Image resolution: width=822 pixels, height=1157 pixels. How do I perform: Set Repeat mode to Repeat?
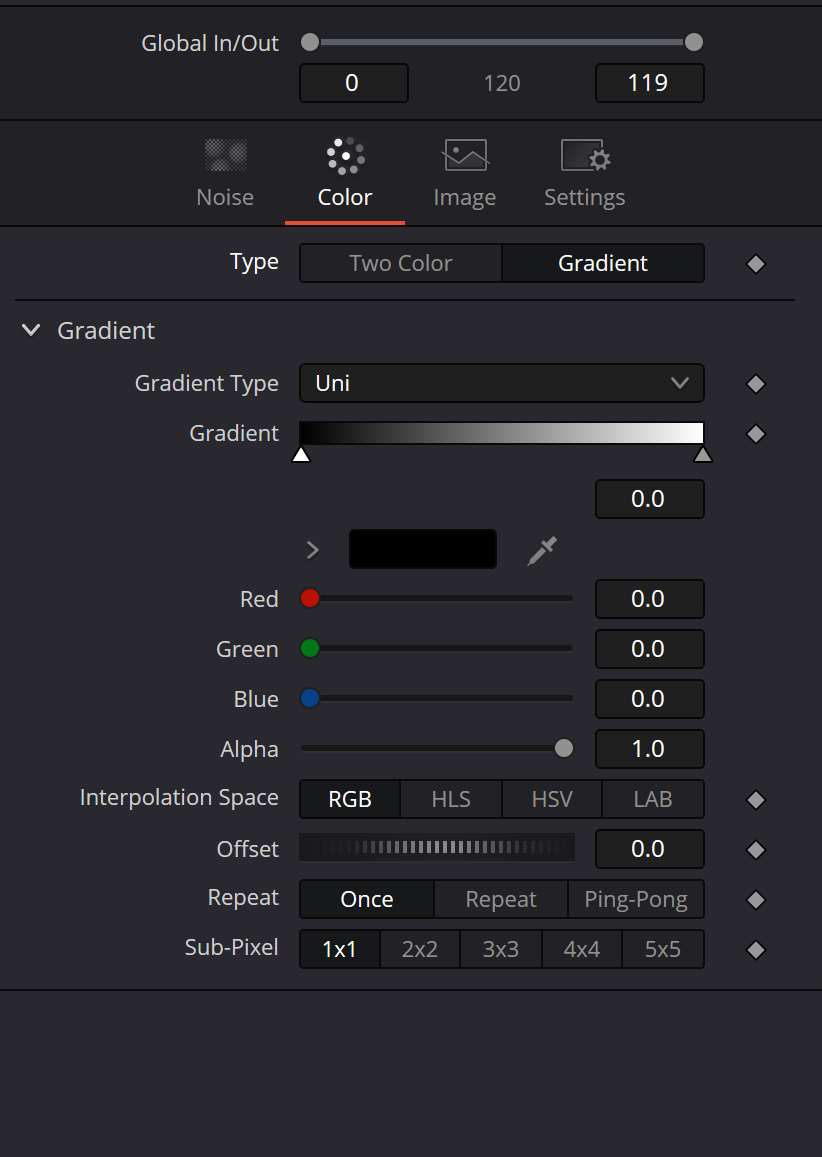(501, 899)
